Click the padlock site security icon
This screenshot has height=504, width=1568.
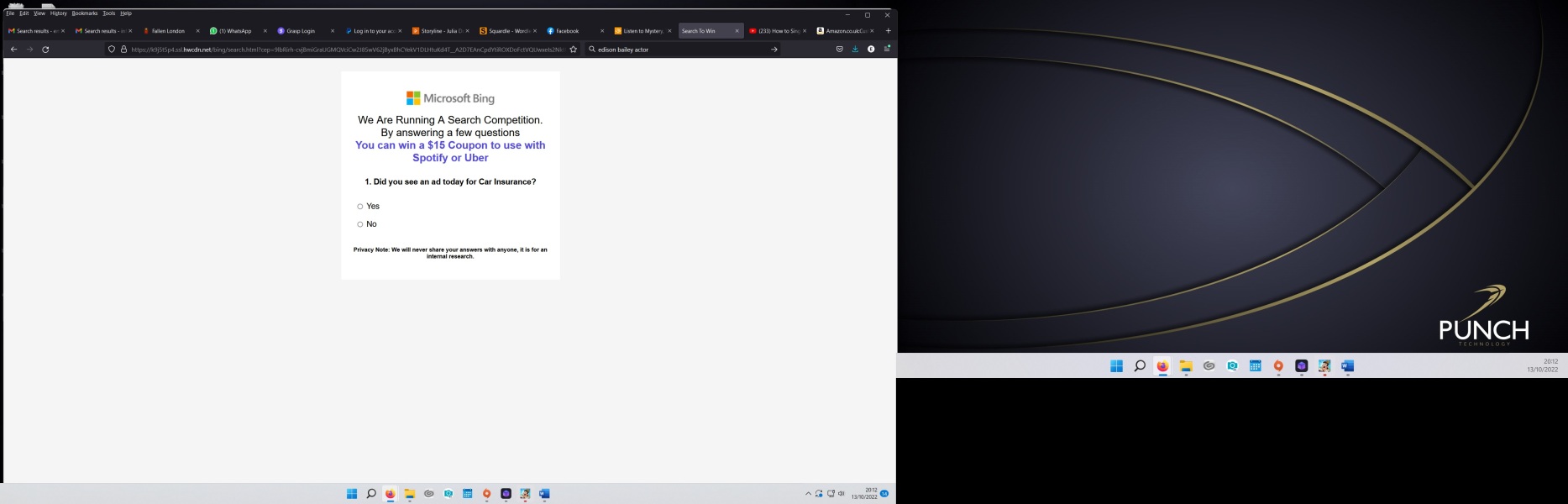123,50
